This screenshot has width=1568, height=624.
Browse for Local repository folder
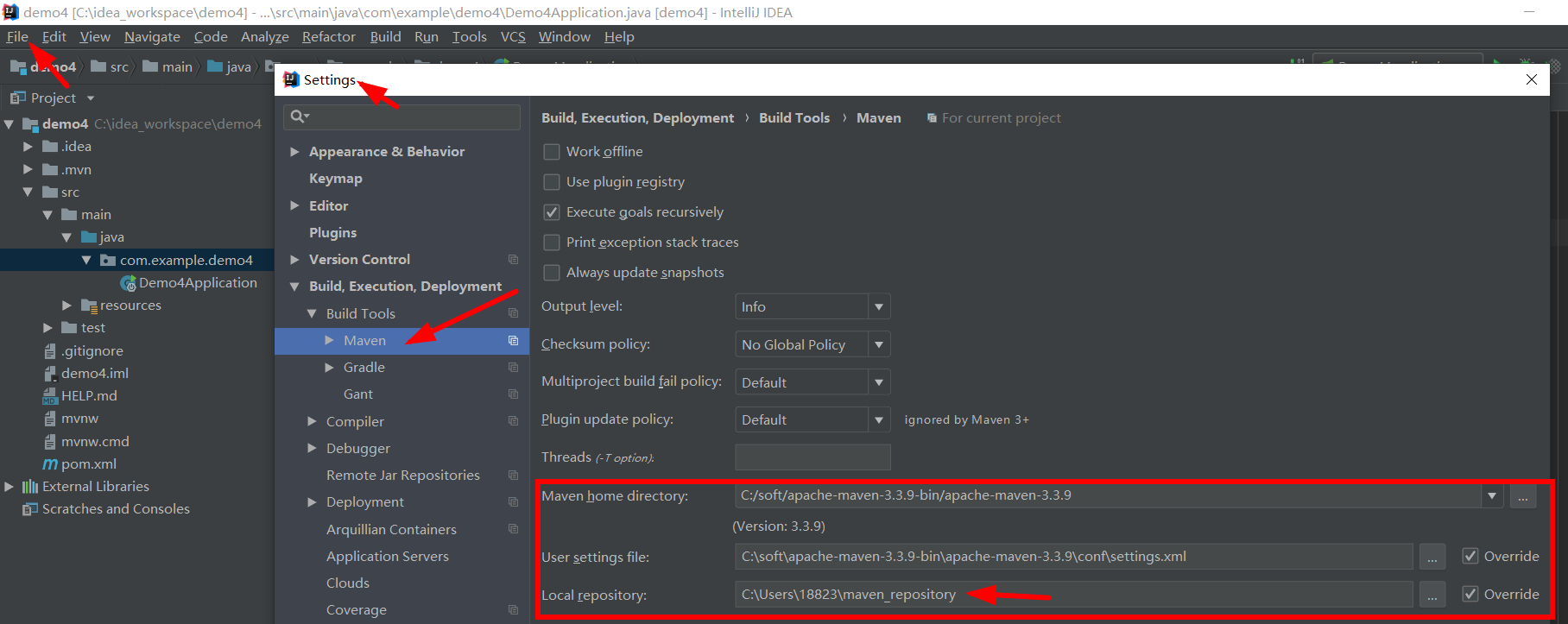point(1432,595)
